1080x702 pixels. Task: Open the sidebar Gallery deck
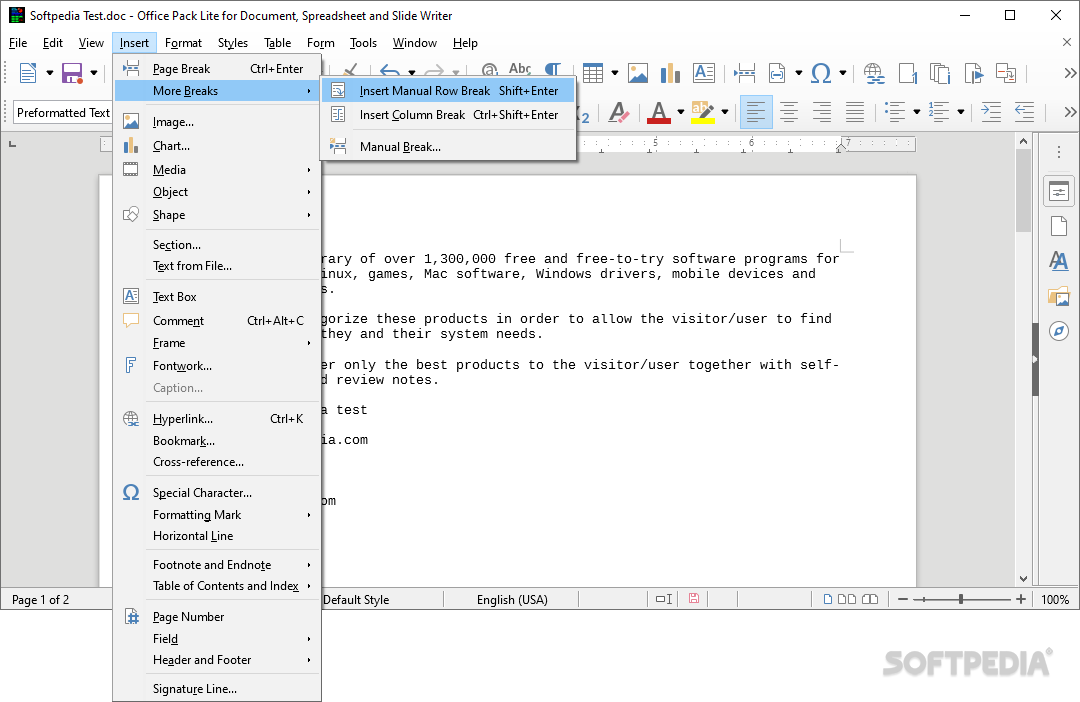pos(1059,296)
